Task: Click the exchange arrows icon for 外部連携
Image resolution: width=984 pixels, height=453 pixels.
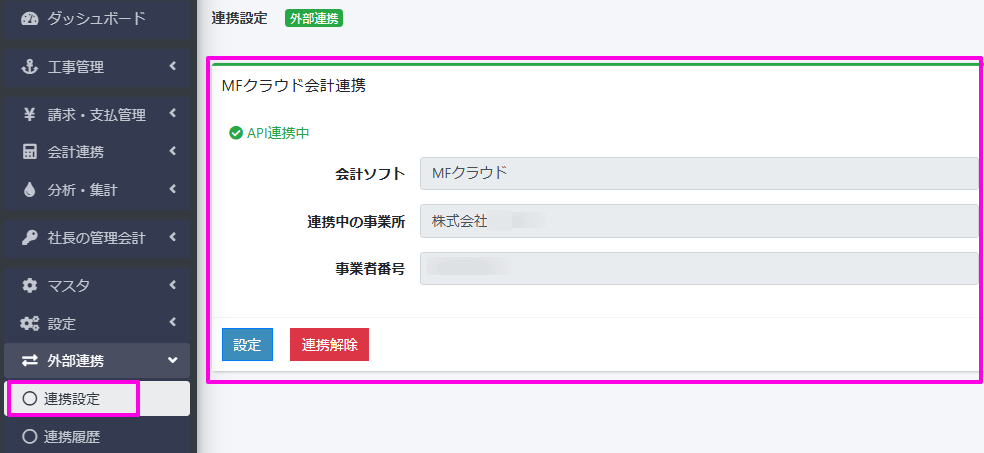Action: pos(29,361)
